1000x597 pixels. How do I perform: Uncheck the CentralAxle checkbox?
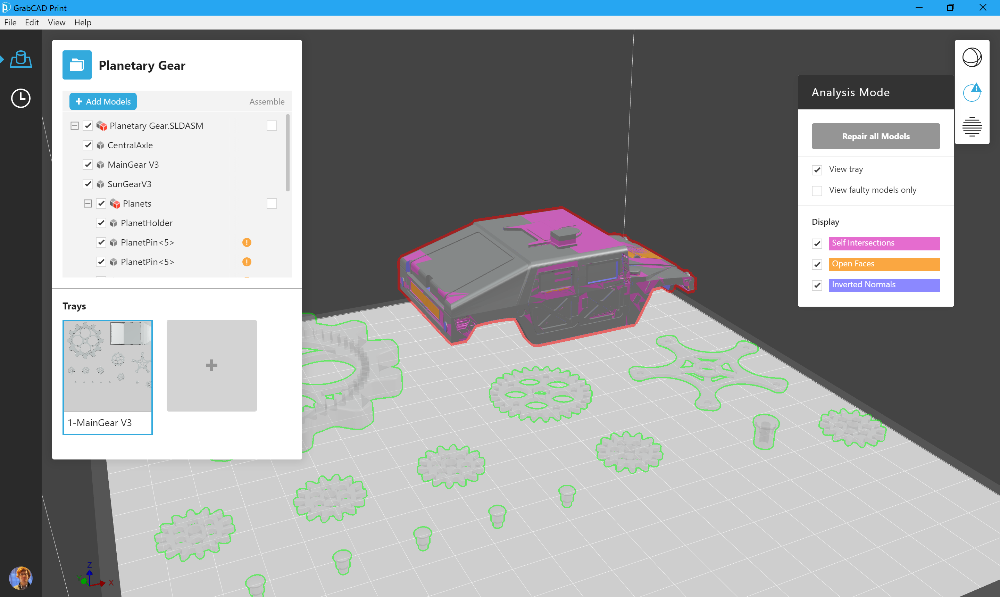(88, 145)
